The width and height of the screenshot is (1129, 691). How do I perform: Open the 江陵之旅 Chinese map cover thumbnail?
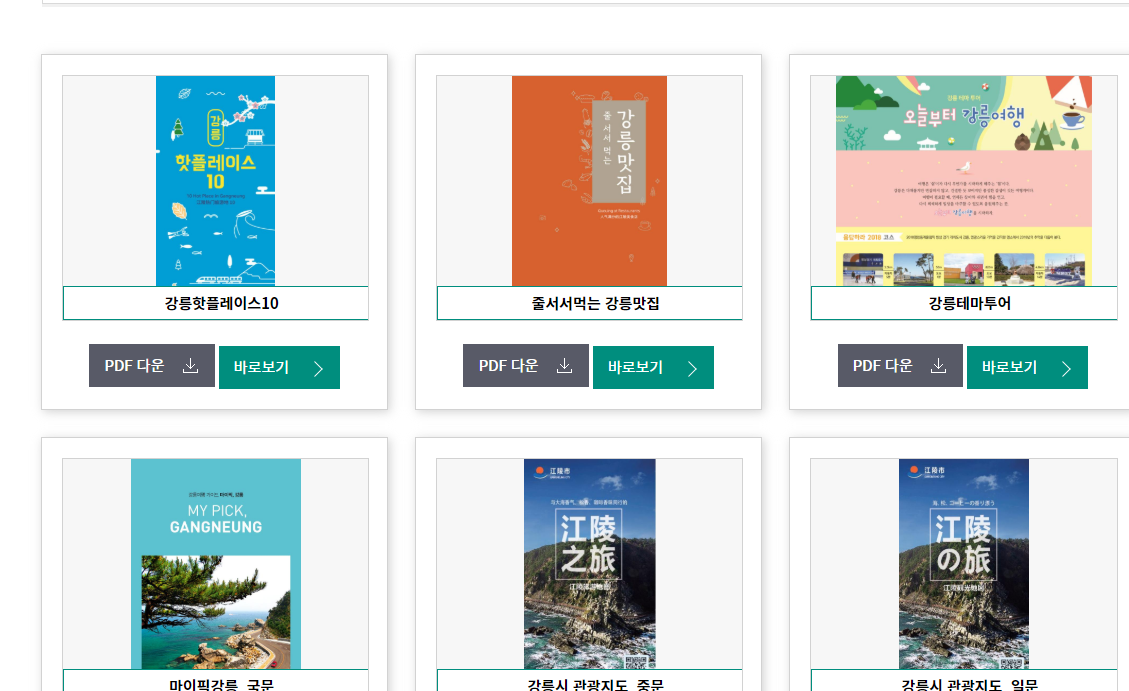pos(590,564)
